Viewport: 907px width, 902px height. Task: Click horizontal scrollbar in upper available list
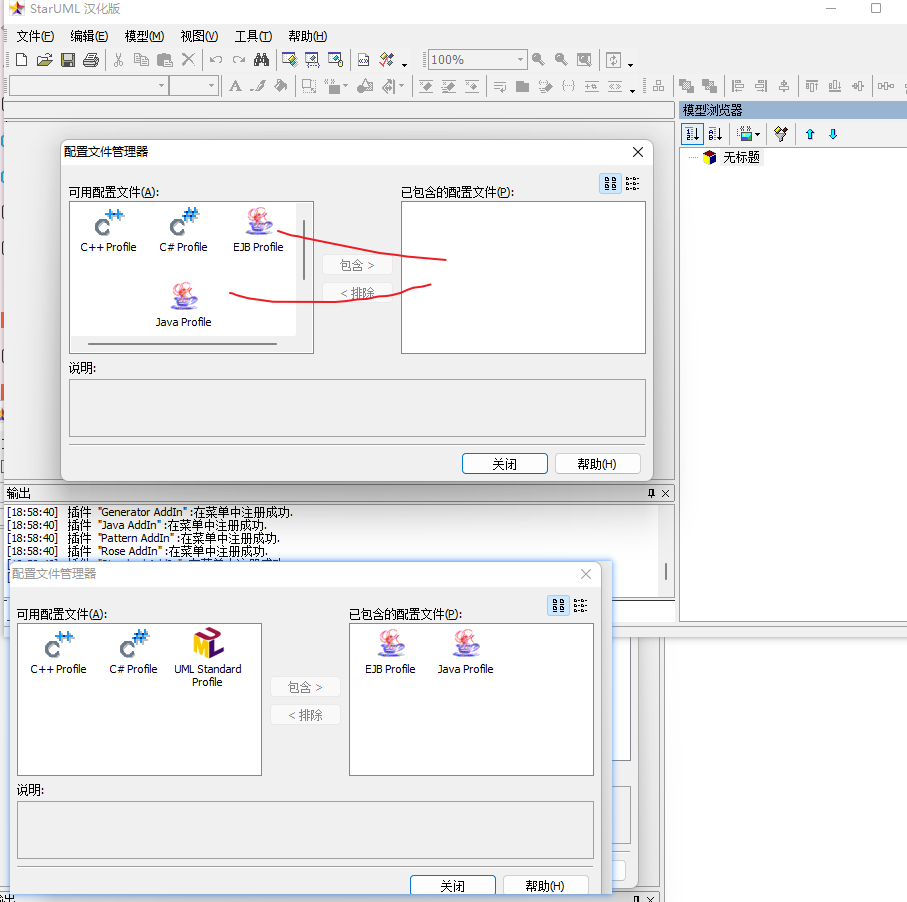[182, 344]
